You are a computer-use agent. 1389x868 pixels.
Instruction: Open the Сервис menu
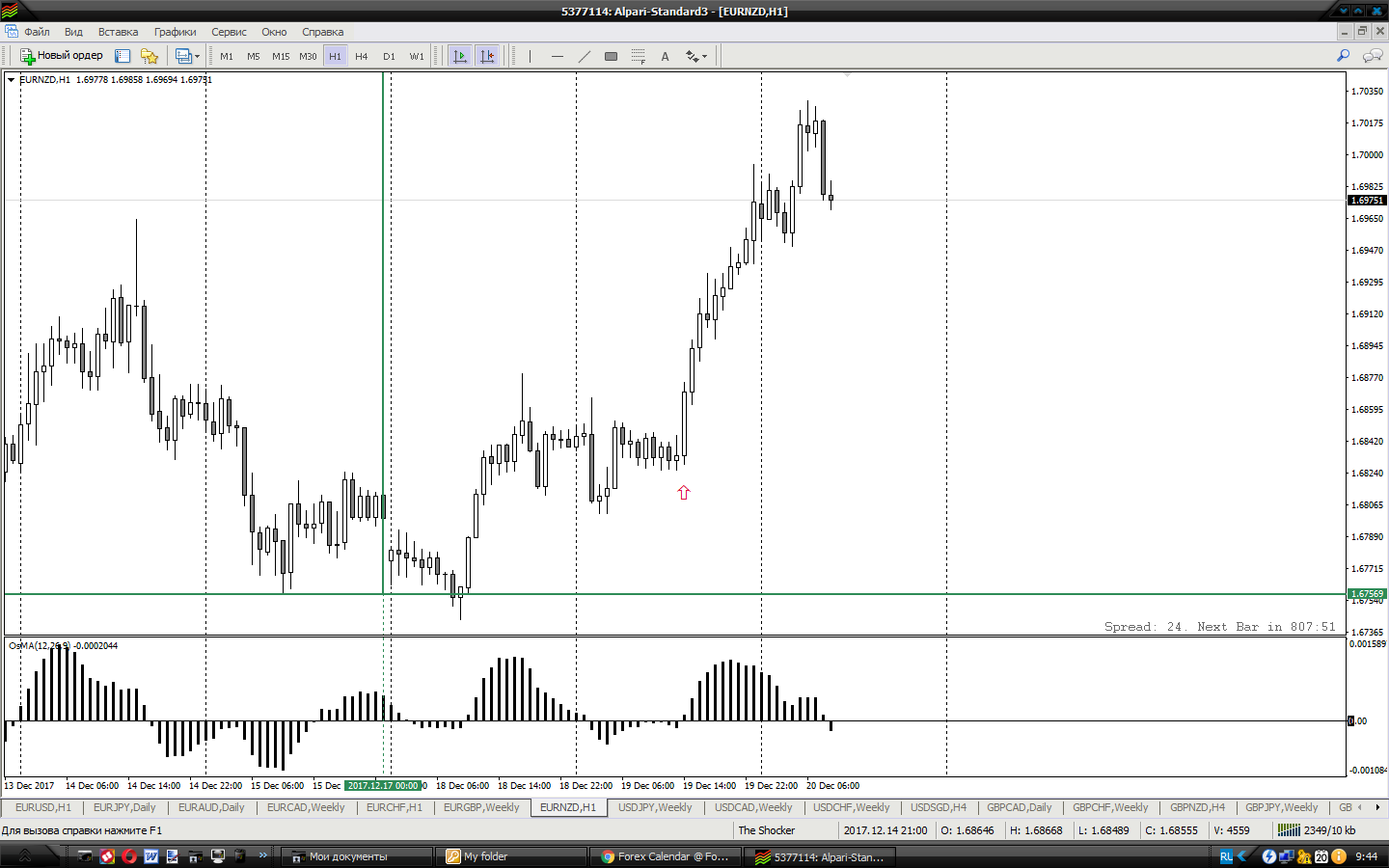tap(229, 32)
